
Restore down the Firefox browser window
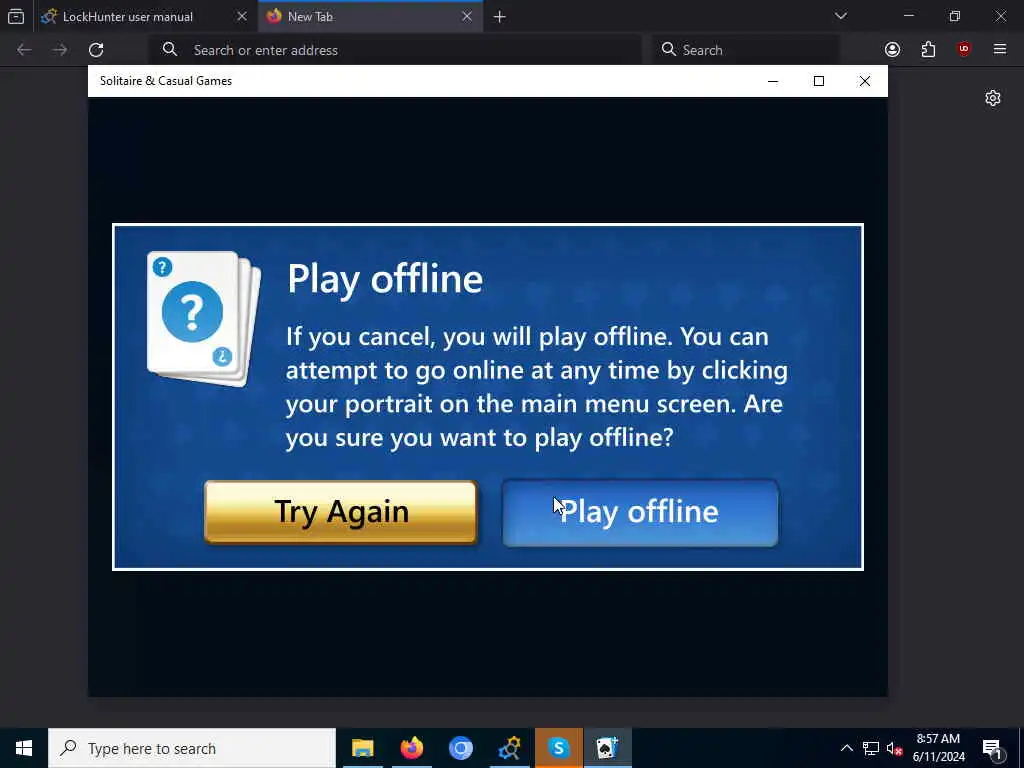click(x=954, y=16)
